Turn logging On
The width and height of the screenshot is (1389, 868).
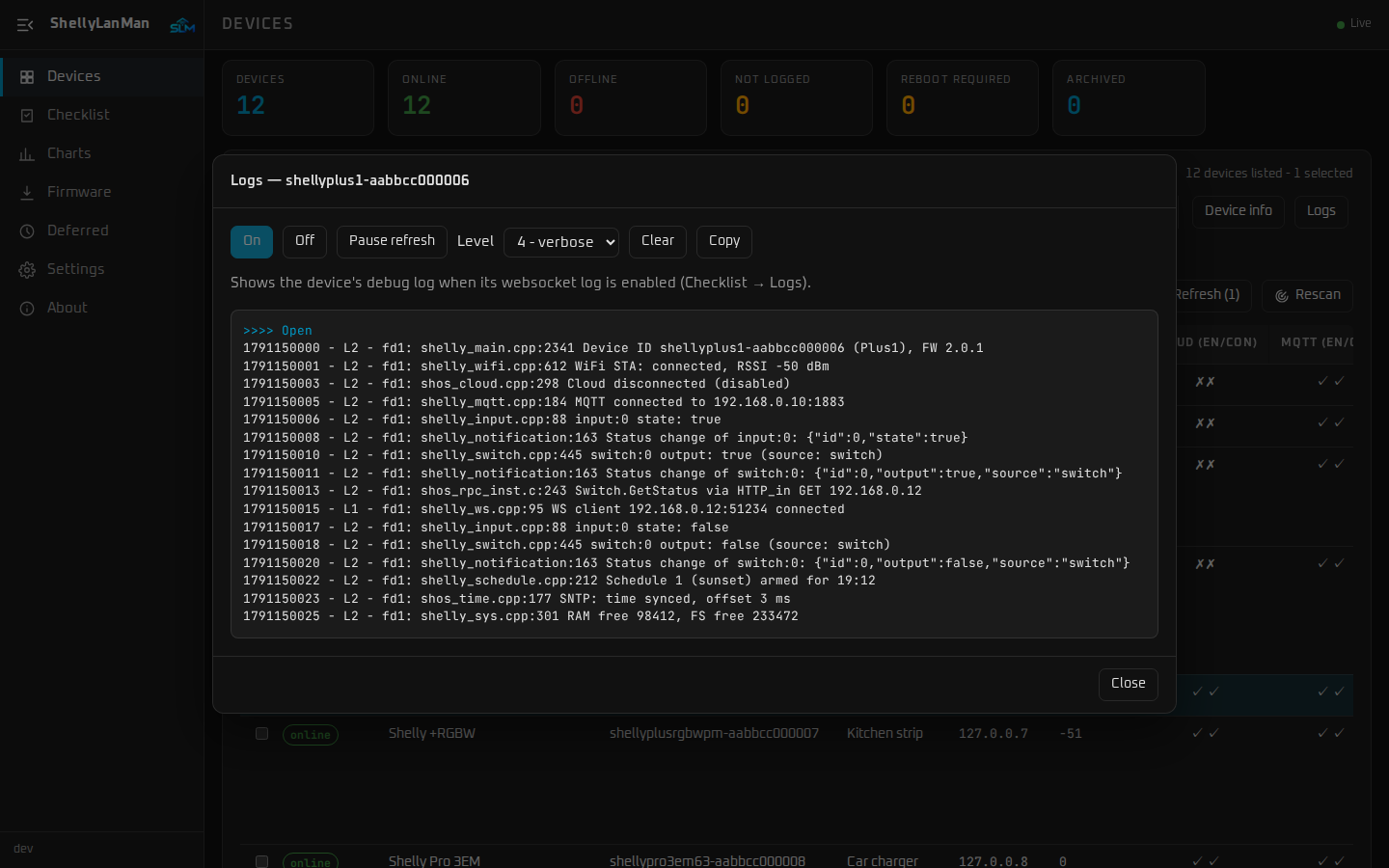coord(252,241)
